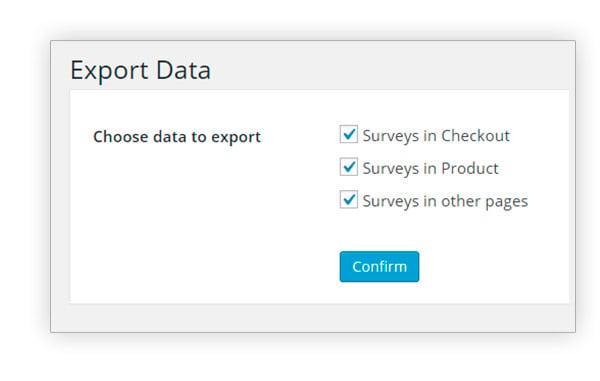The width and height of the screenshot is (600, 381).
Task: Click the word 'Data' in the dialog title
Action: (x=183, y=70)
